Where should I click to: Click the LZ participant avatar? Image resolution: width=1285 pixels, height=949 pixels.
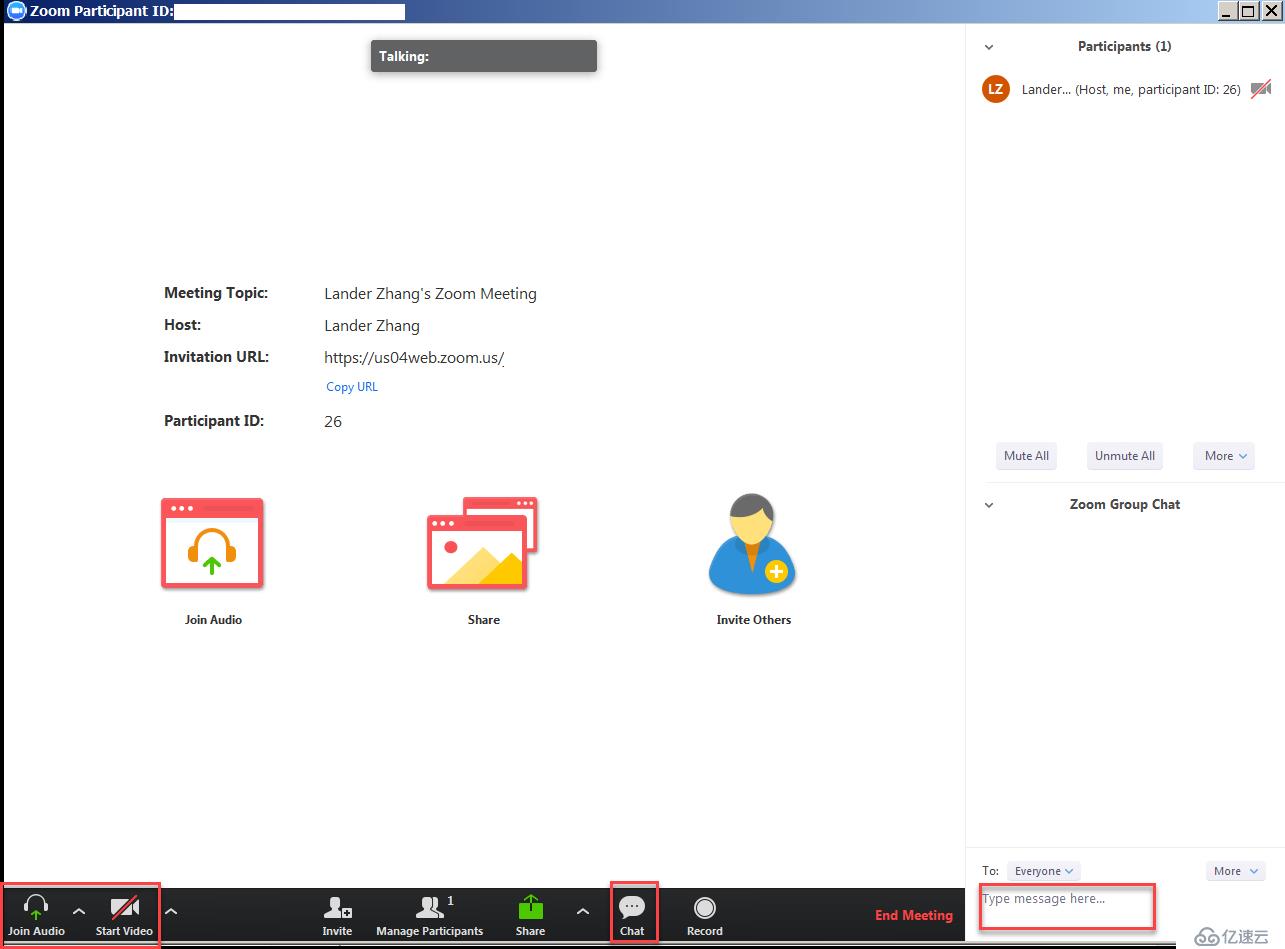(996, 89)
